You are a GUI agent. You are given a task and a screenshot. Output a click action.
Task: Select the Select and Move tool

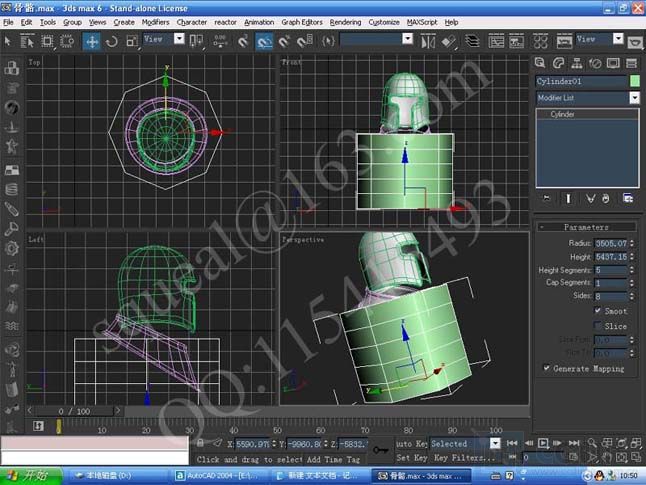91,41
